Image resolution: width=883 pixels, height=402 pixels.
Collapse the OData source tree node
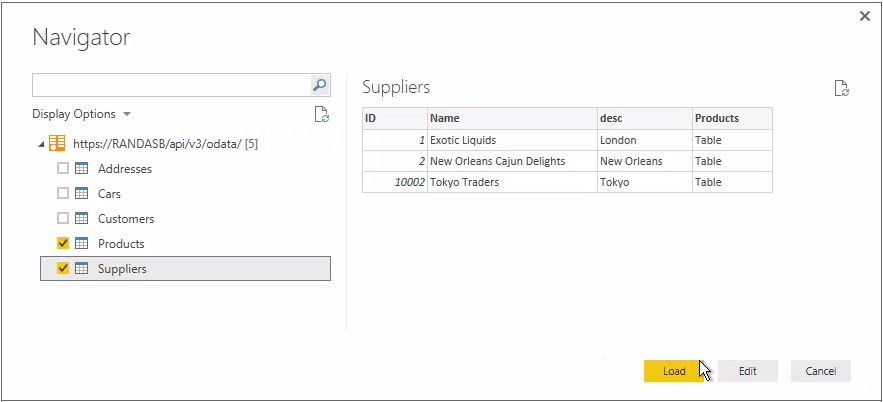tap(41, 144)
